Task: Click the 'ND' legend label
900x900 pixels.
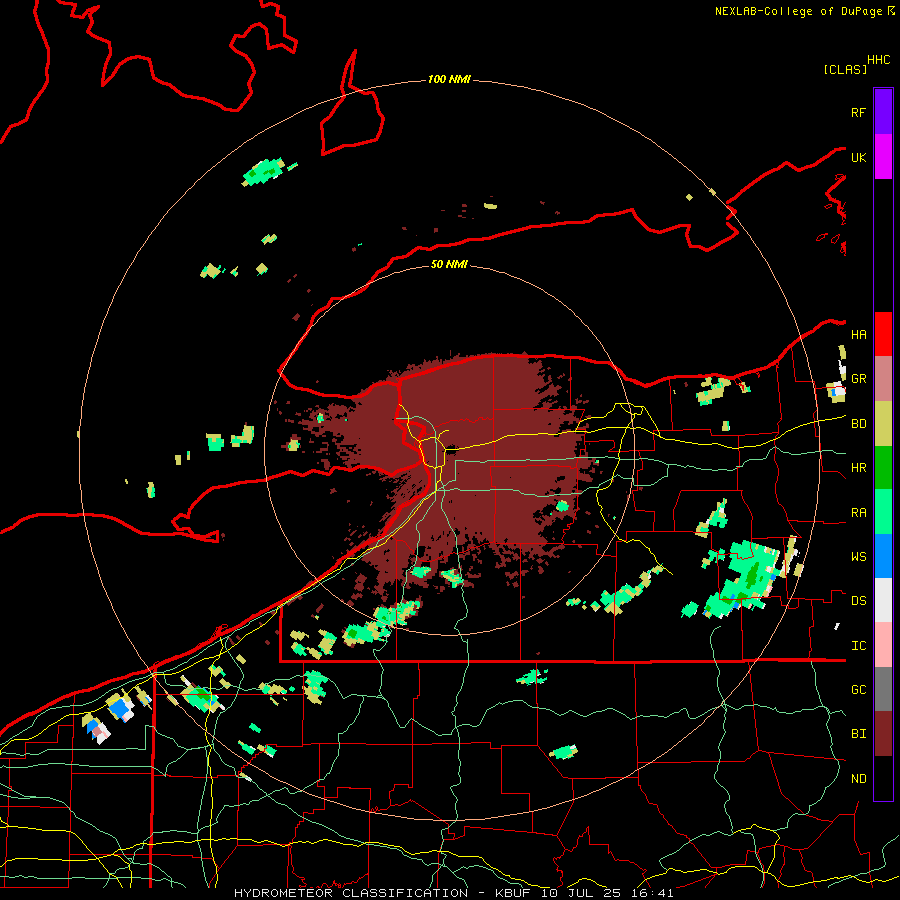Action: [x=858, y=779]
